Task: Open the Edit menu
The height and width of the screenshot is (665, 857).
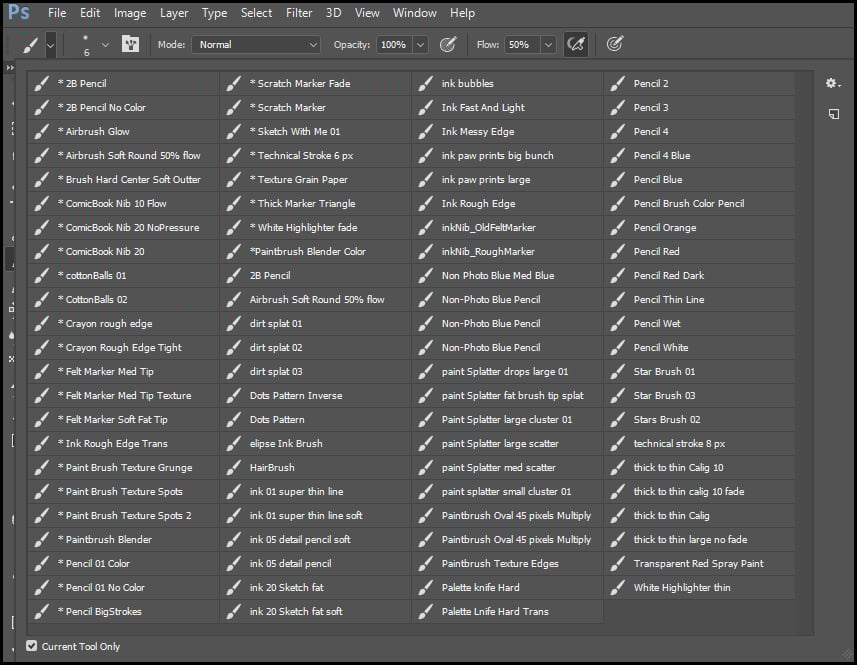Action: [90, 13]
